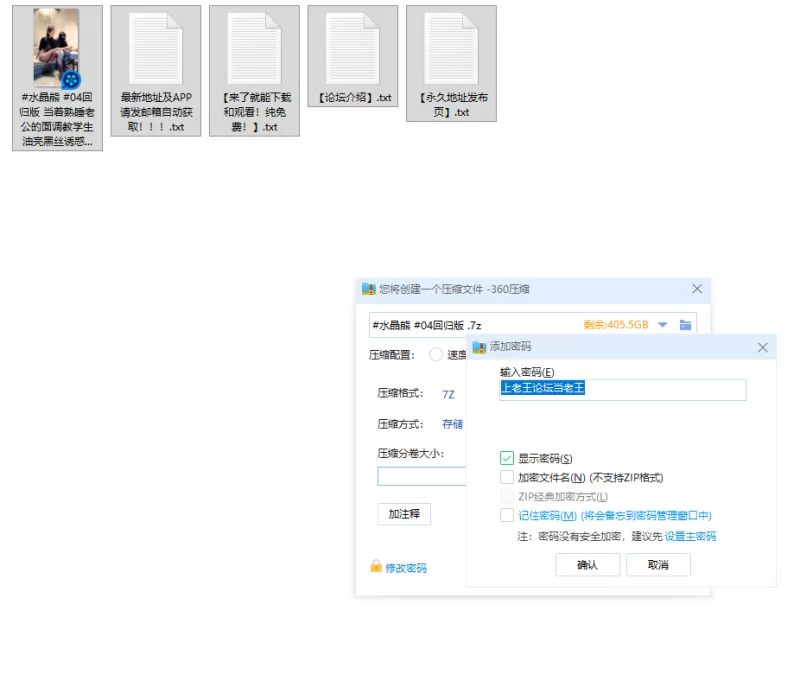This screenshot has width=800, height=700.
Task: Close the 360压缩 create archive dialog
Action: [x=697, y=289]
